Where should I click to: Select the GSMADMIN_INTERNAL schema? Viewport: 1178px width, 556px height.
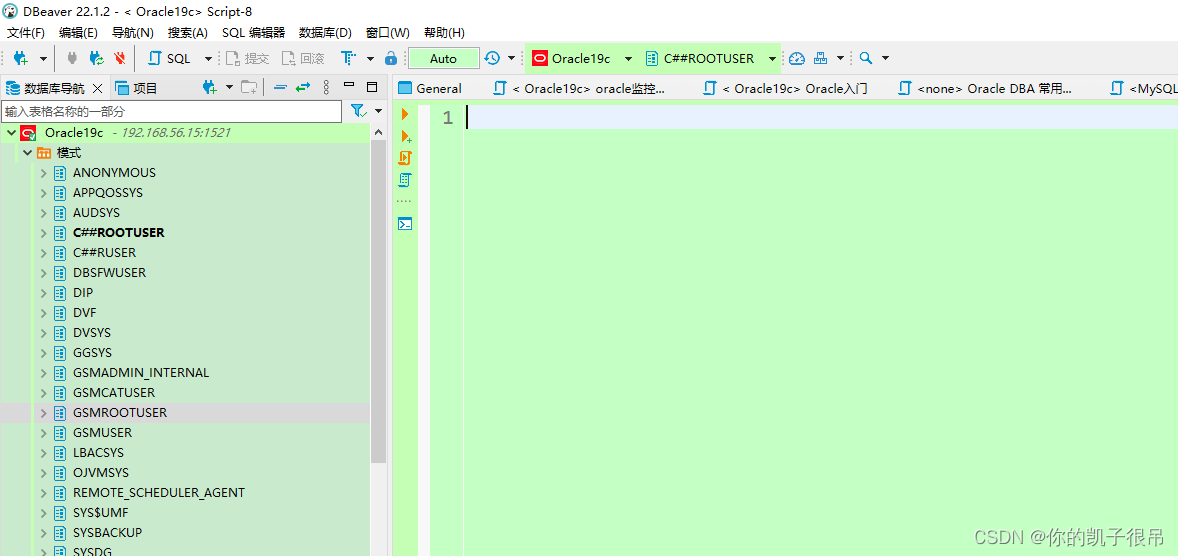click(141, 373)
